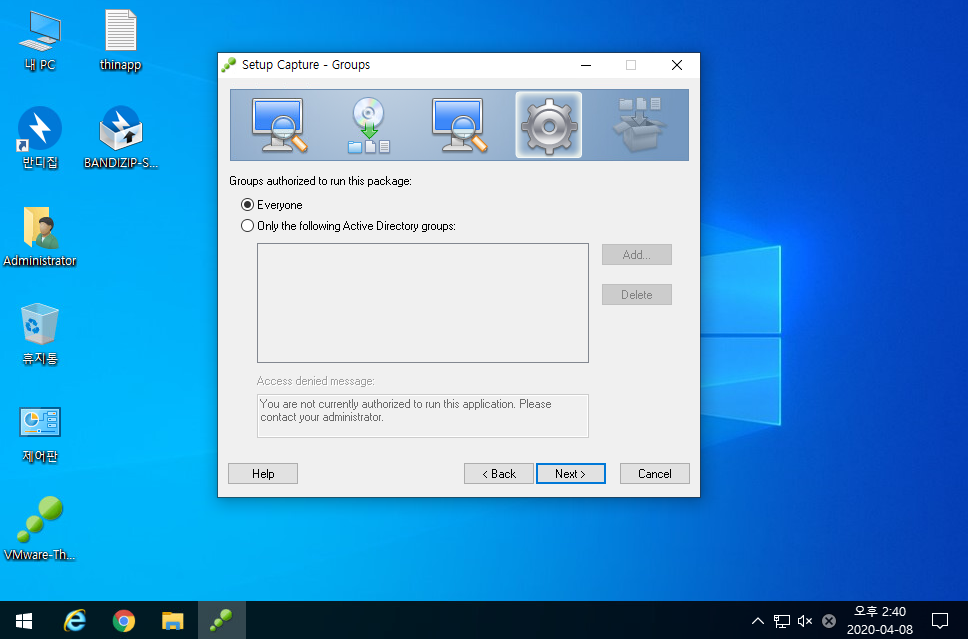
Task: Select the BANDIZIP-S... installer icon
Action: (x=120, y=138)
